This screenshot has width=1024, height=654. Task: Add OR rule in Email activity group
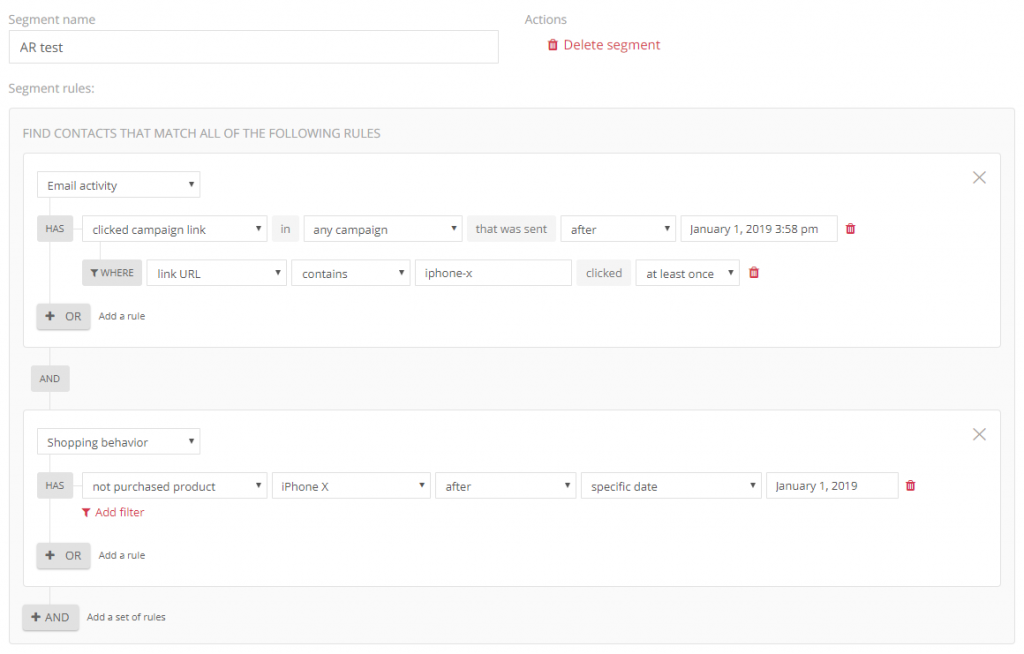pyautogui.click(x=63, y=316)
